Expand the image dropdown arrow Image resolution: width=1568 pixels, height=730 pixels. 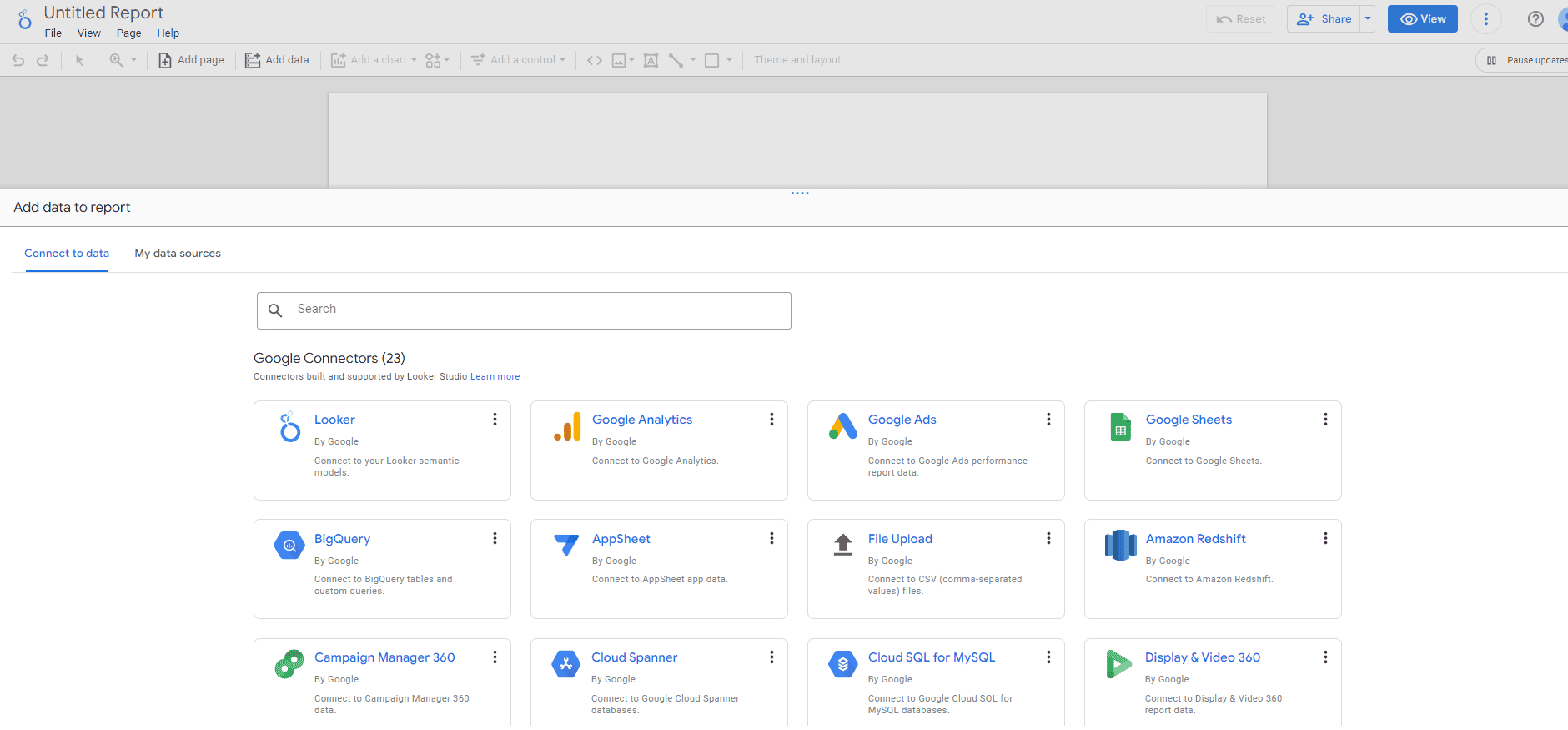(632, 60)
